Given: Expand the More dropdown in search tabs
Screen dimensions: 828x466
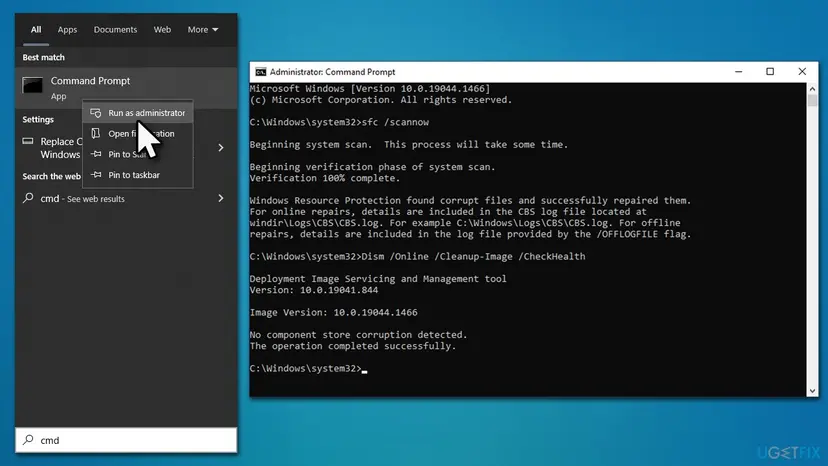Looking at the screenshot, I should tap(203, 30).
